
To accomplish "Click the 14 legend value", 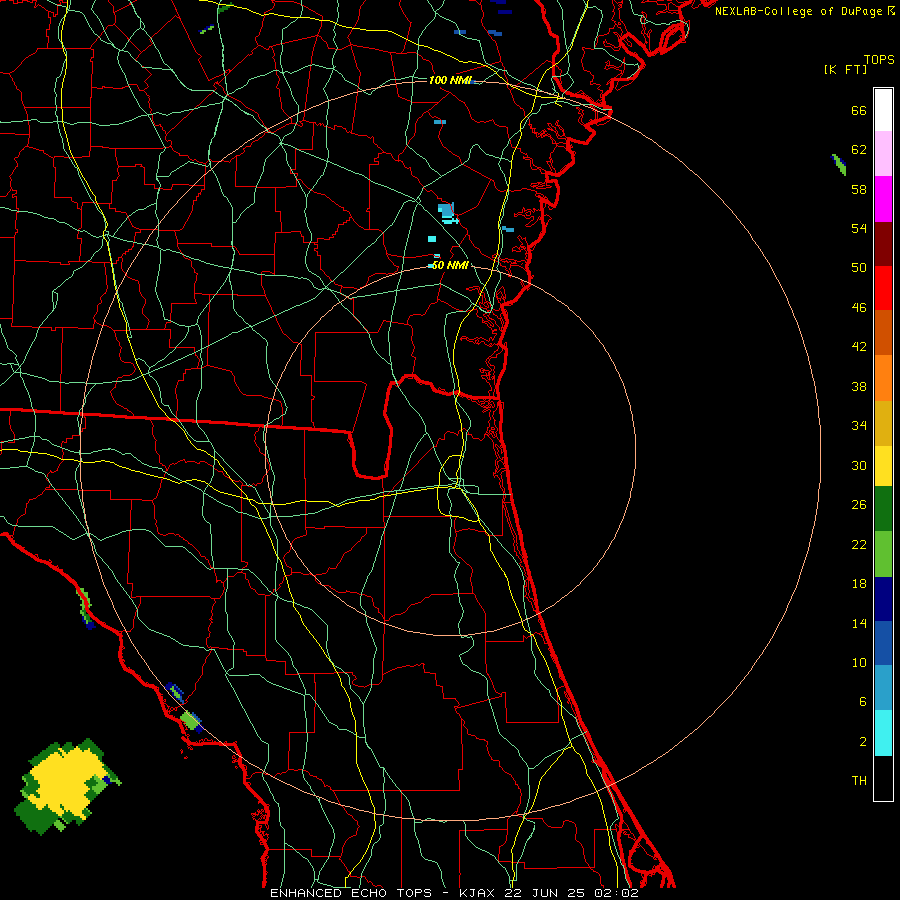I will coord(859,623).
